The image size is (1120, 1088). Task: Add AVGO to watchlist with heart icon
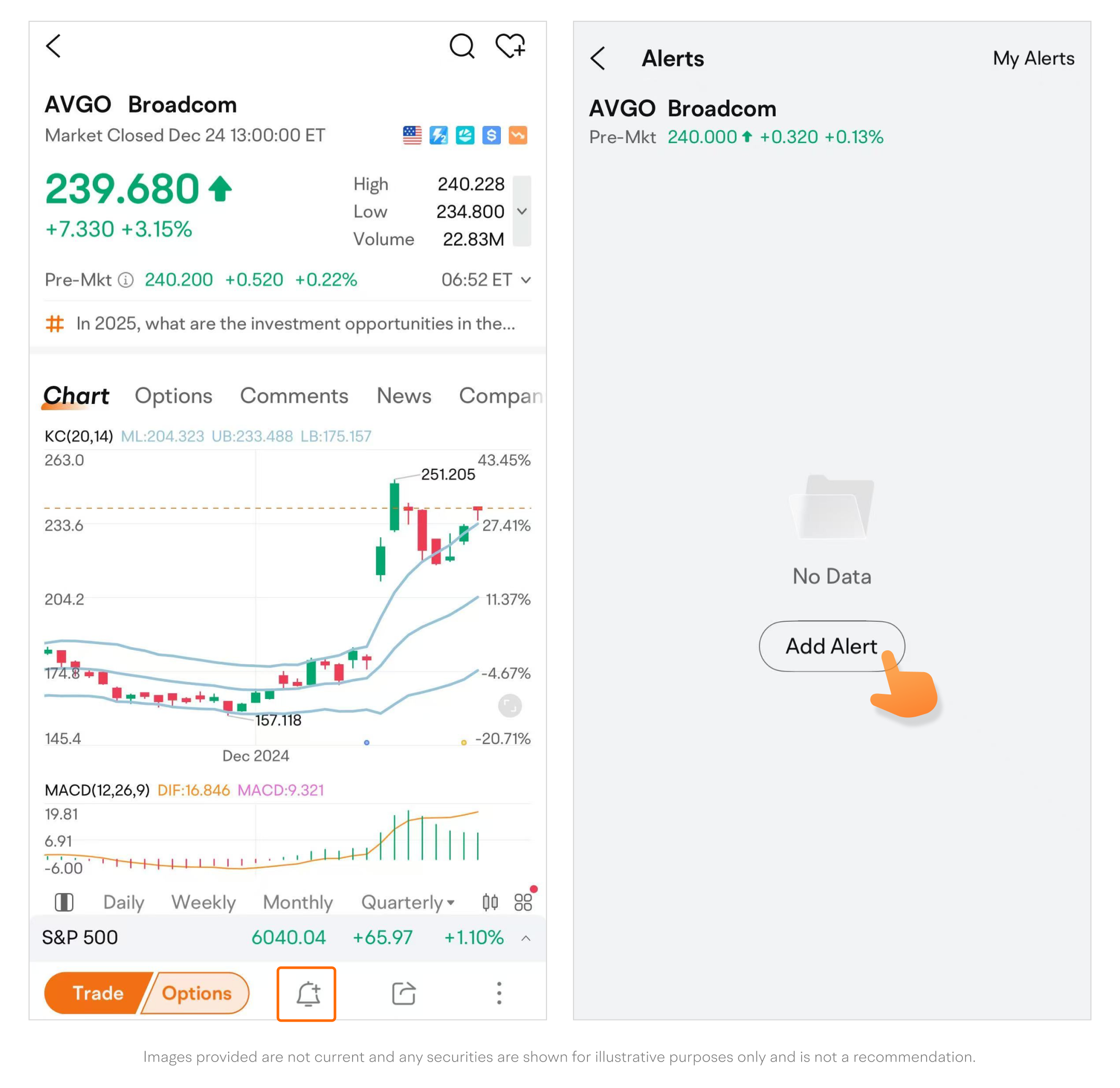510,46
